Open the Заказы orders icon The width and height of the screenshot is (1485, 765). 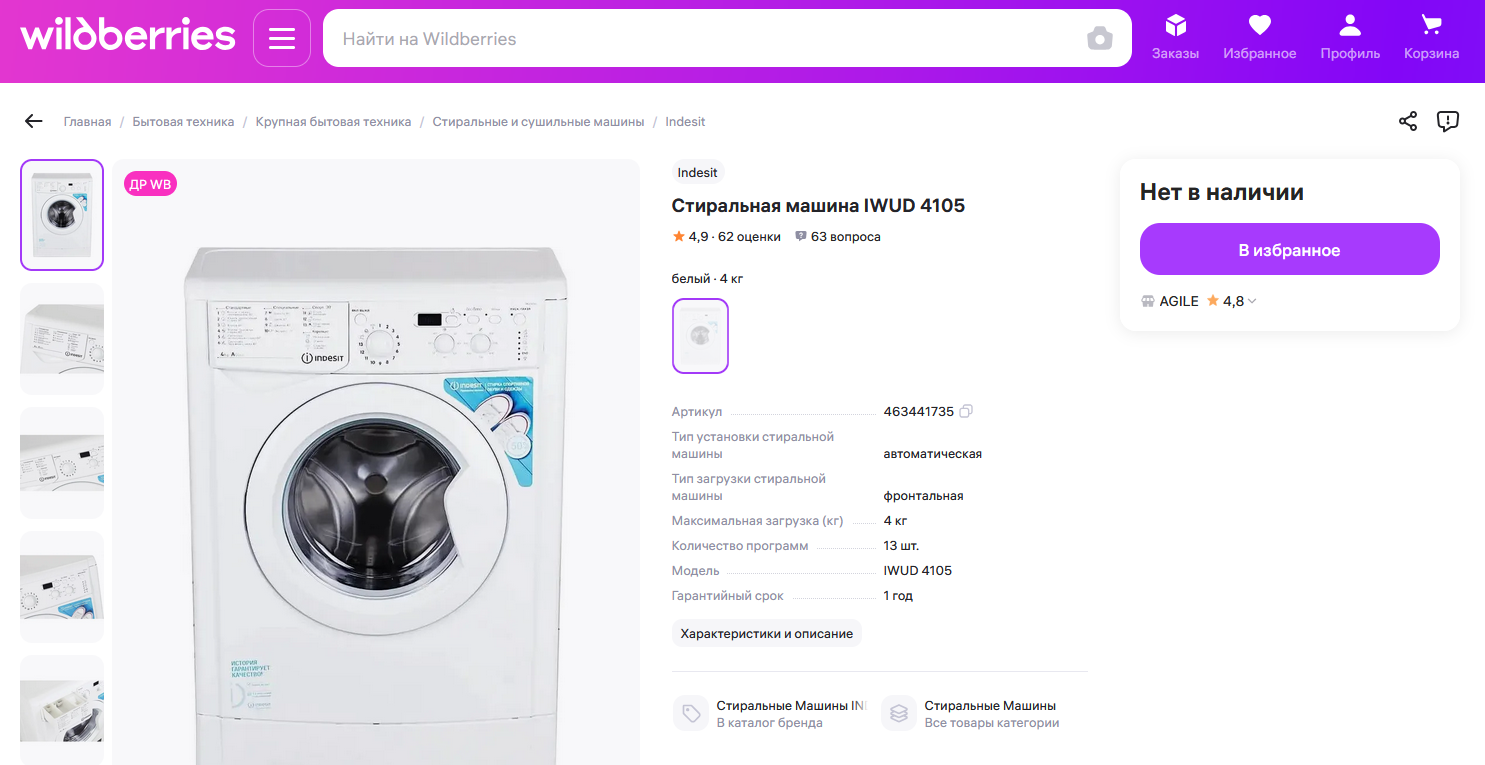1175,38
